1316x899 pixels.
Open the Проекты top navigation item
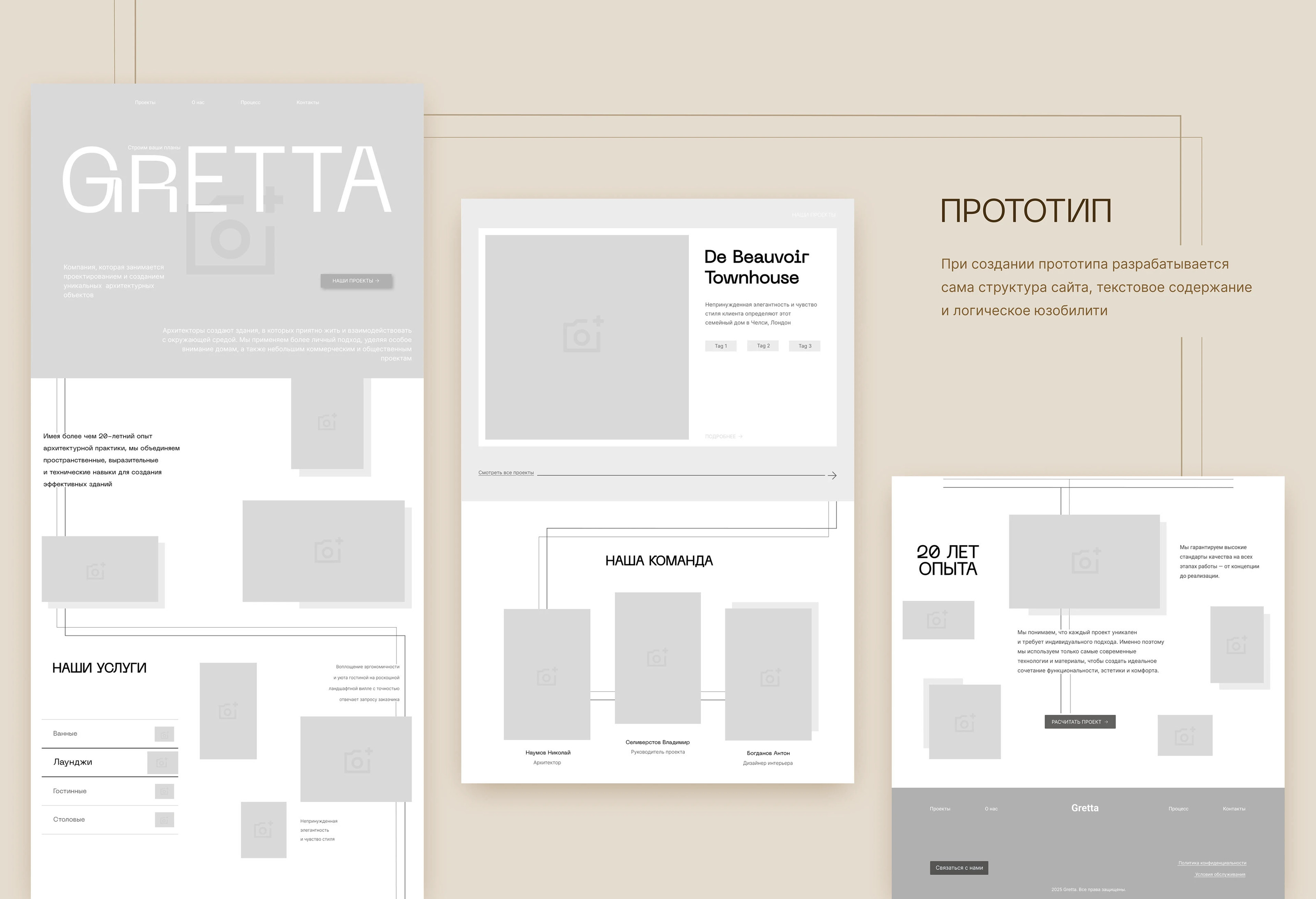[x=145, y=102]
